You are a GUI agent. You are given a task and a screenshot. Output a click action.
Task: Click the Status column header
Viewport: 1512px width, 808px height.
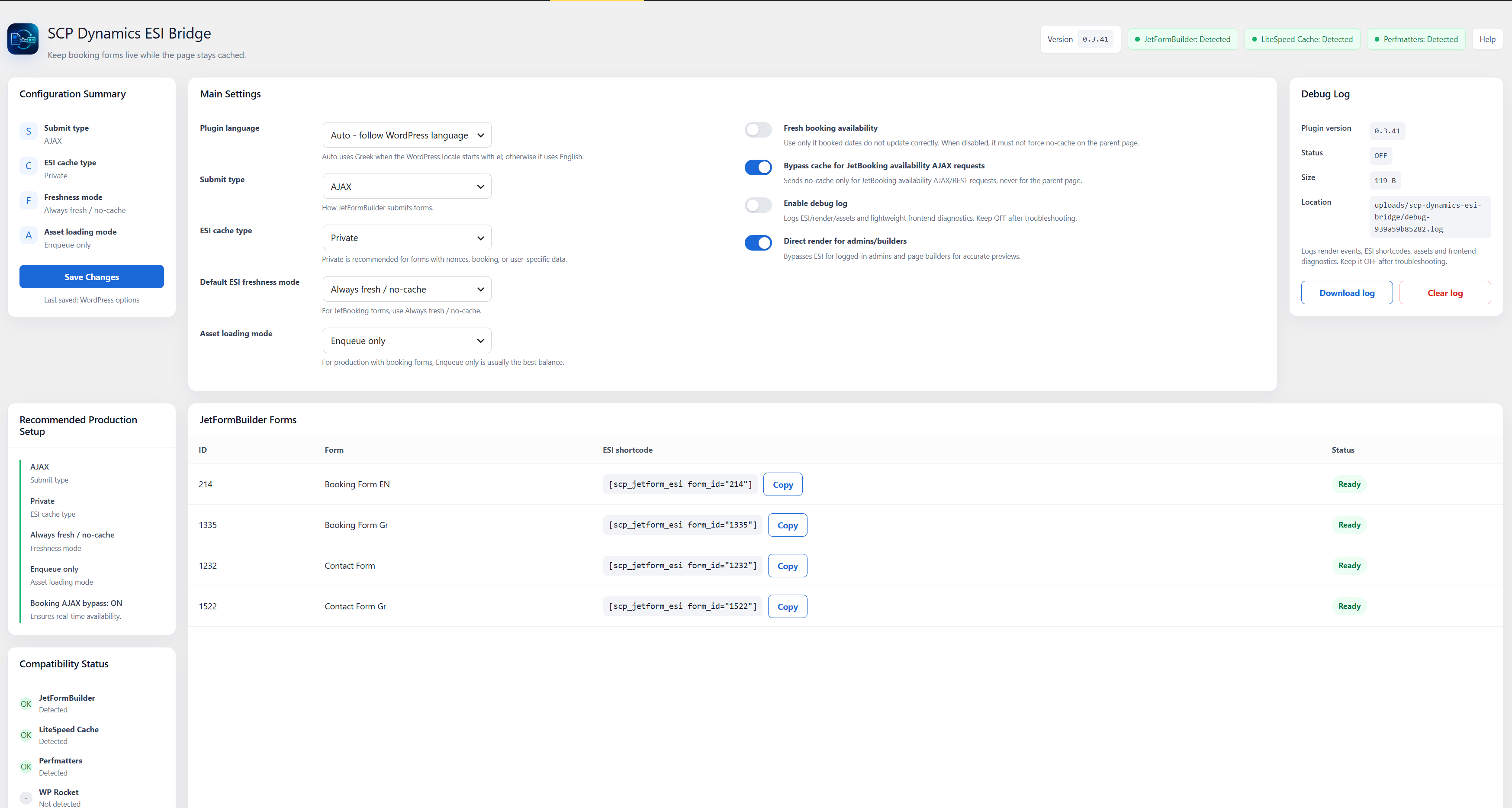[x=1343, y=450]
